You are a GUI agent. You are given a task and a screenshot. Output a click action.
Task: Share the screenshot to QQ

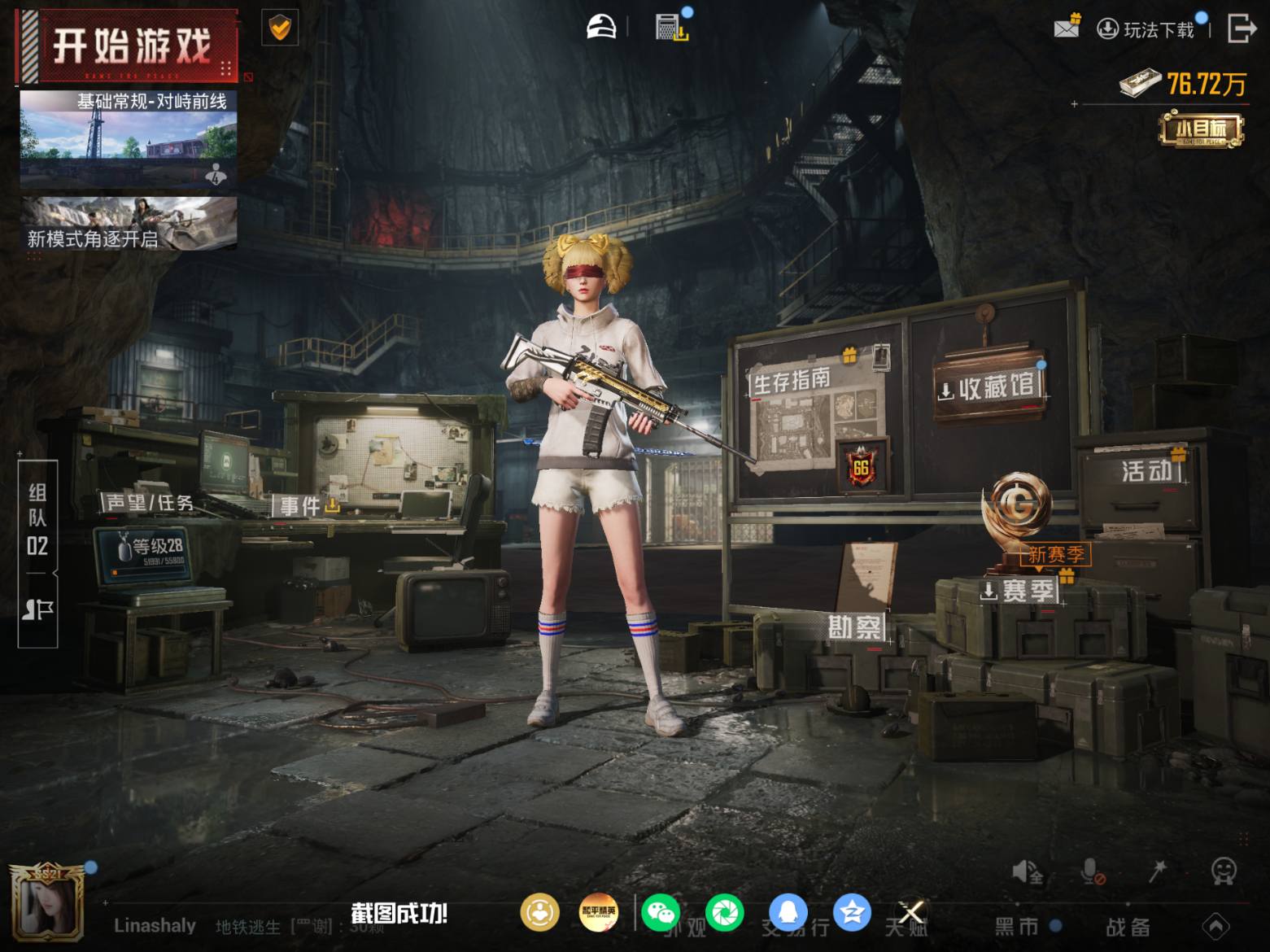tap(788, 913)
